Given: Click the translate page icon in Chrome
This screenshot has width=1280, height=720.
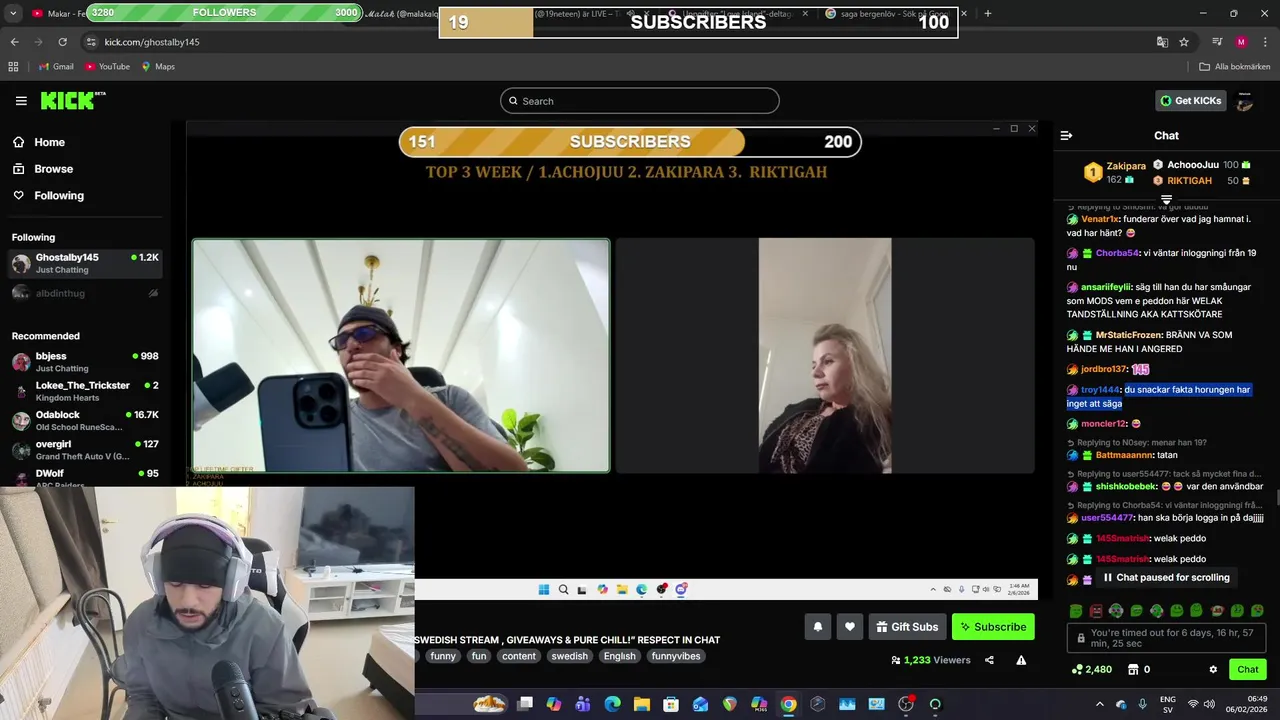Looking at the screenshot, I should pos(1161,42).
